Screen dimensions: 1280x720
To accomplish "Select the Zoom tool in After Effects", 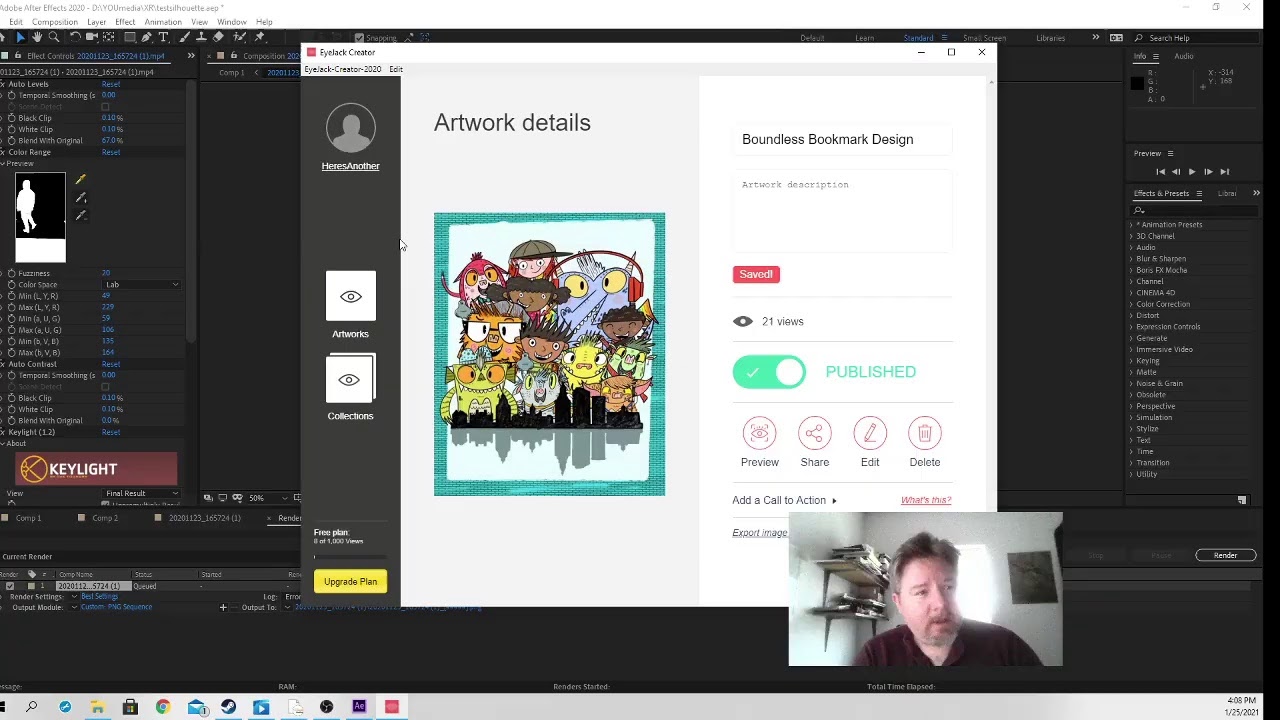I will [x=54, y=37].
